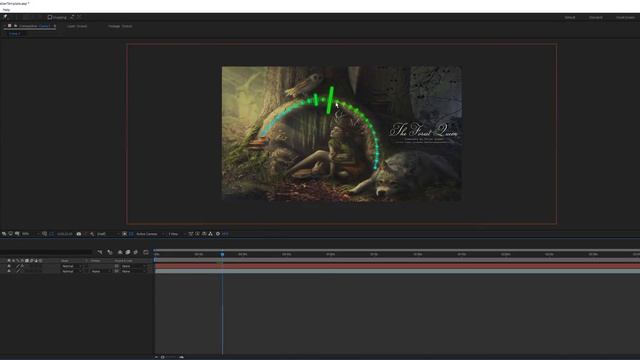Click the current time display in viewer
The image size is (640, 360).
point(64,234)
